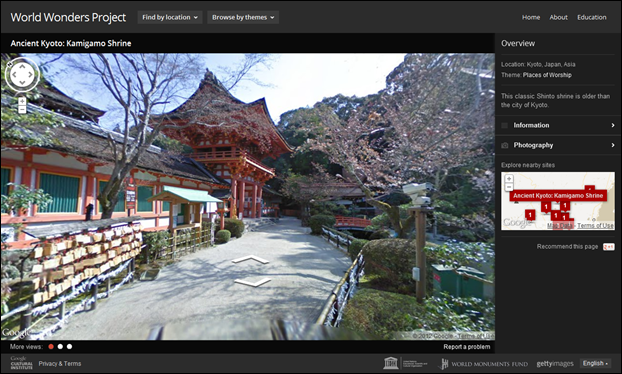Zoom in the Street View panorama
The height and width of the screenshot is (374, 622).
click(x=22, y=101)
